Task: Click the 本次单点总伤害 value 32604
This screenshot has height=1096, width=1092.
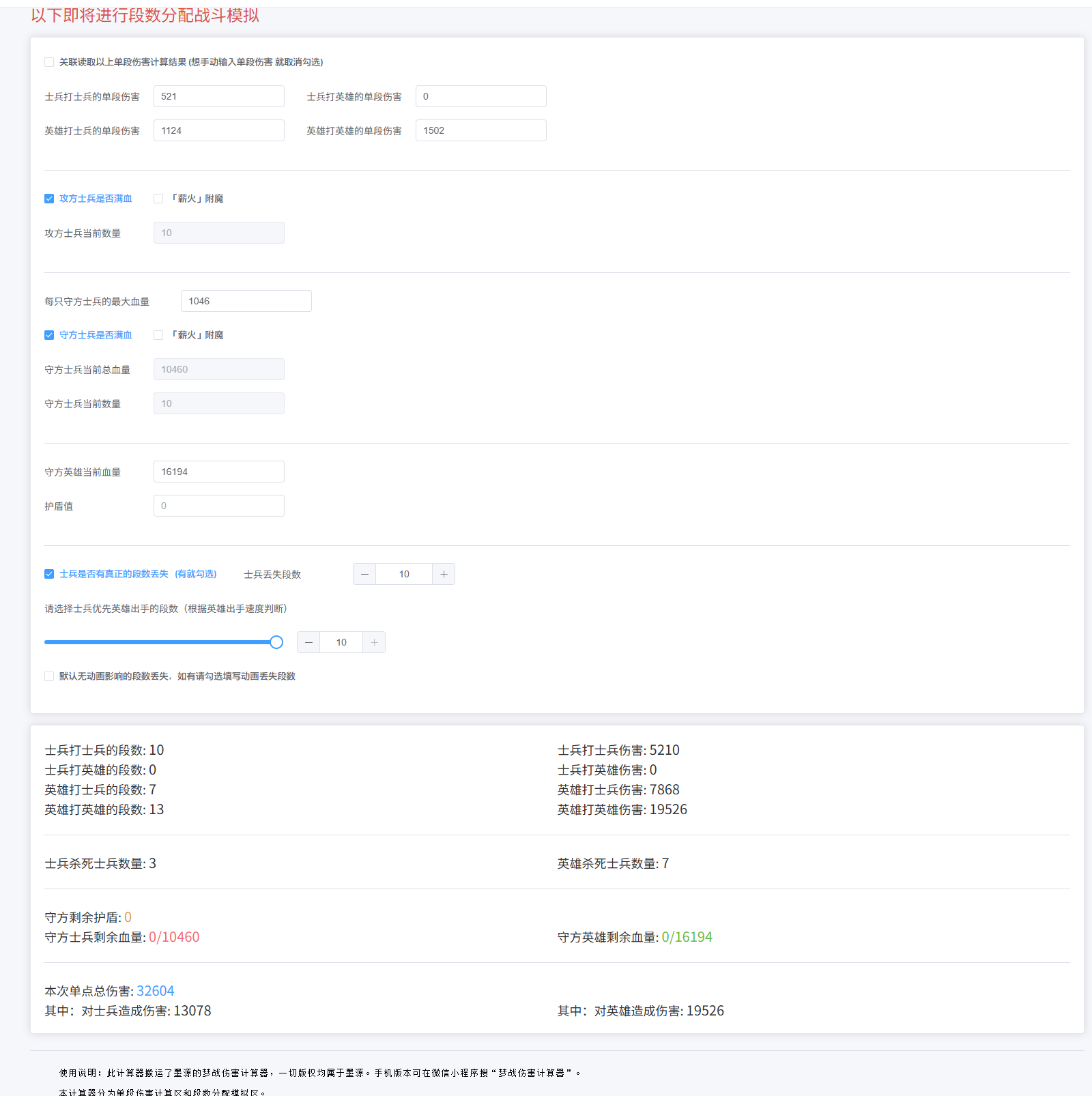Action: [156, 991]
